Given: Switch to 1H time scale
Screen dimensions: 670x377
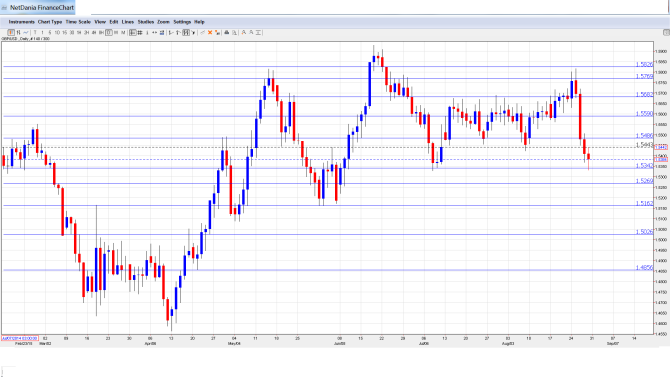Looking at the screenshot, I should (79, 32).
